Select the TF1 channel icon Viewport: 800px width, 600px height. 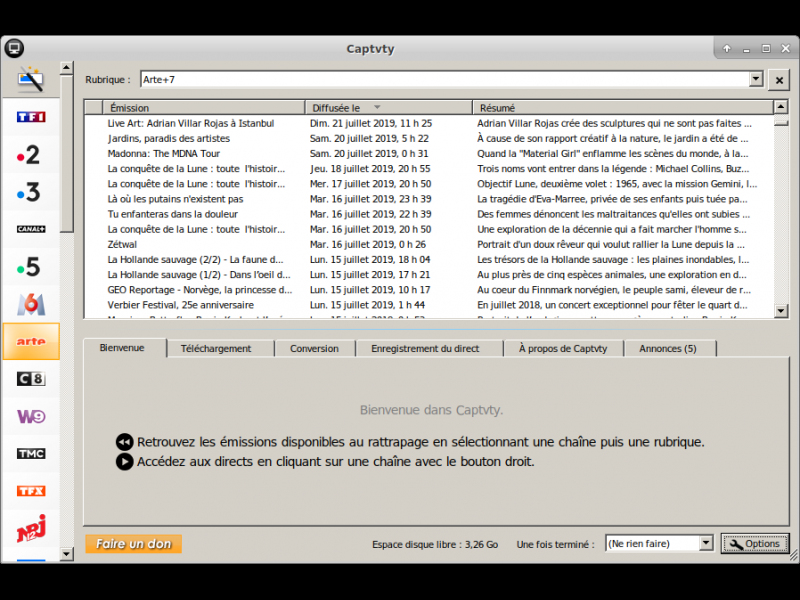point(31,117)
